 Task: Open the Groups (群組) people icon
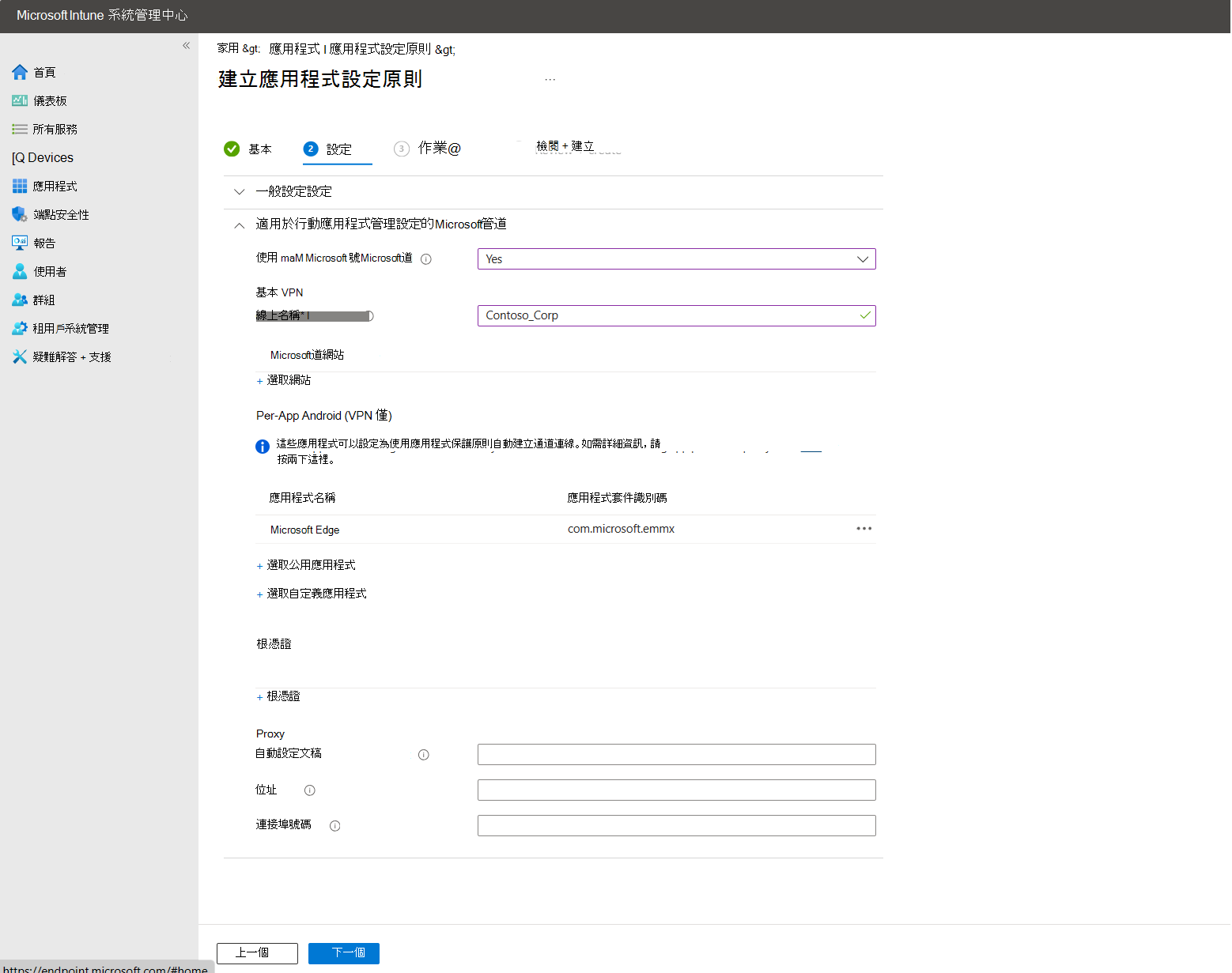coord(20,300)
